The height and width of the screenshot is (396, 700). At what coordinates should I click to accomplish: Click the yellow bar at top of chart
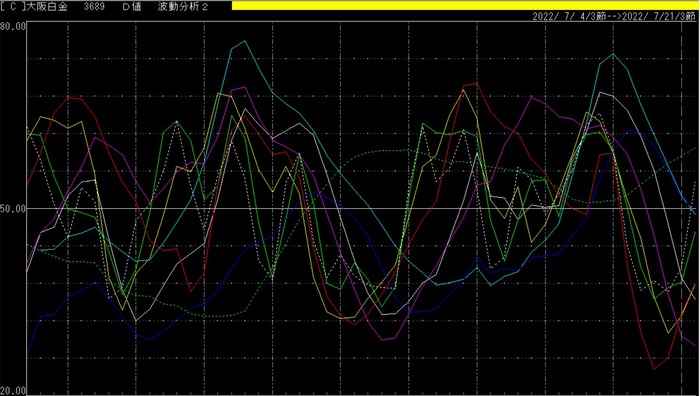(x=466, y=5)
